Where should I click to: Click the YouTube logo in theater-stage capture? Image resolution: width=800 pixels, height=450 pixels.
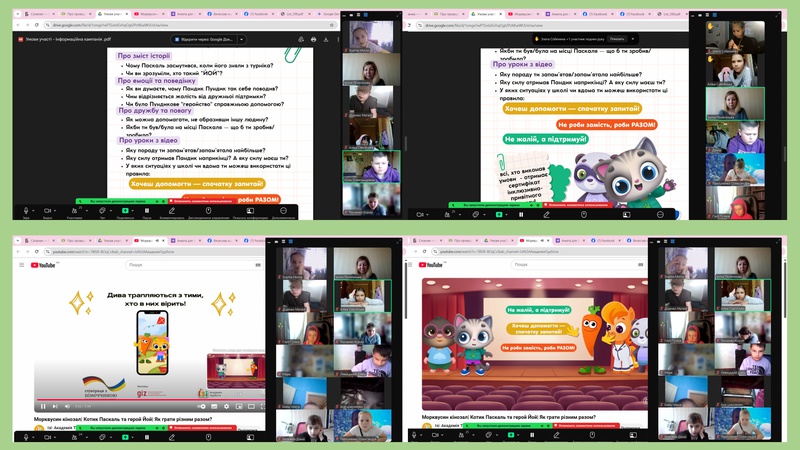click(431, 265)
